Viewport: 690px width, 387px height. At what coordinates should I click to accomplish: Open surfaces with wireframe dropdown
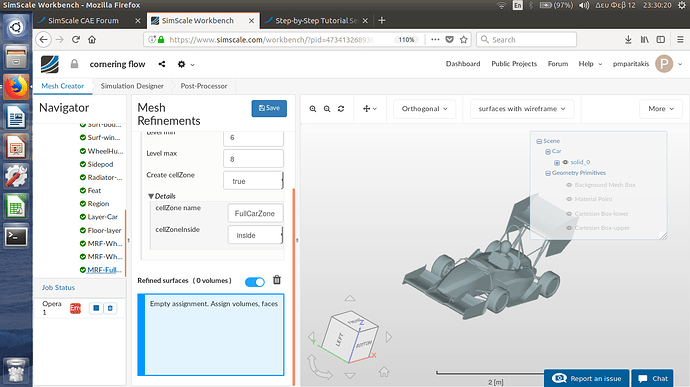522,109
